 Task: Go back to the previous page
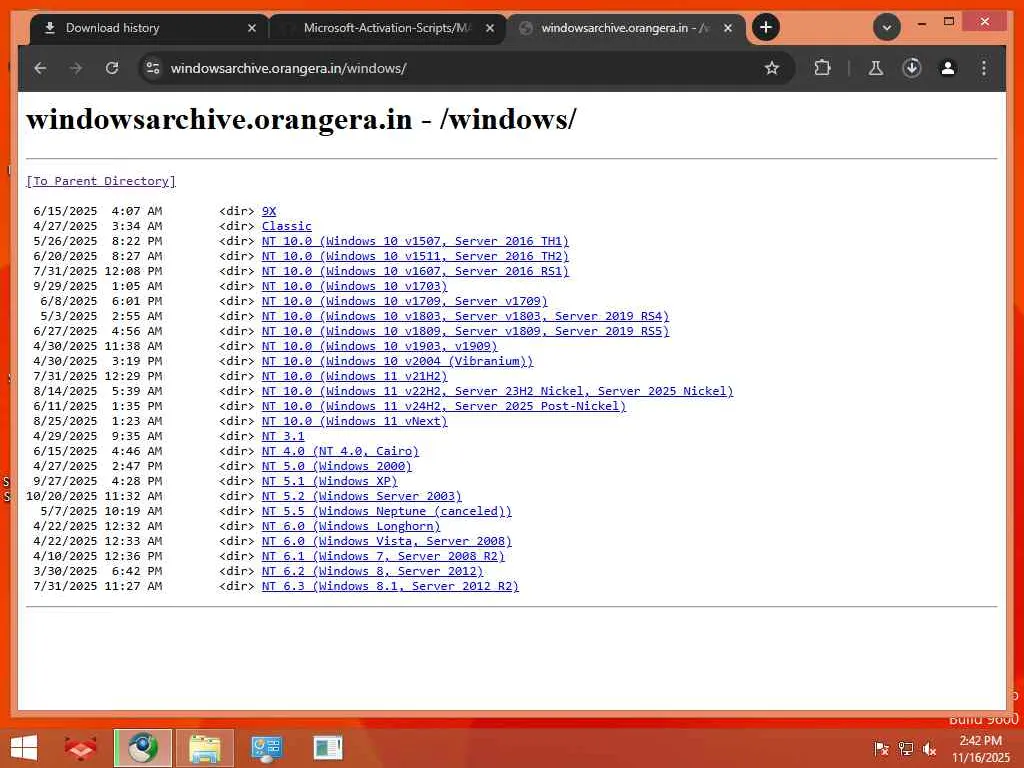[40, 68]
